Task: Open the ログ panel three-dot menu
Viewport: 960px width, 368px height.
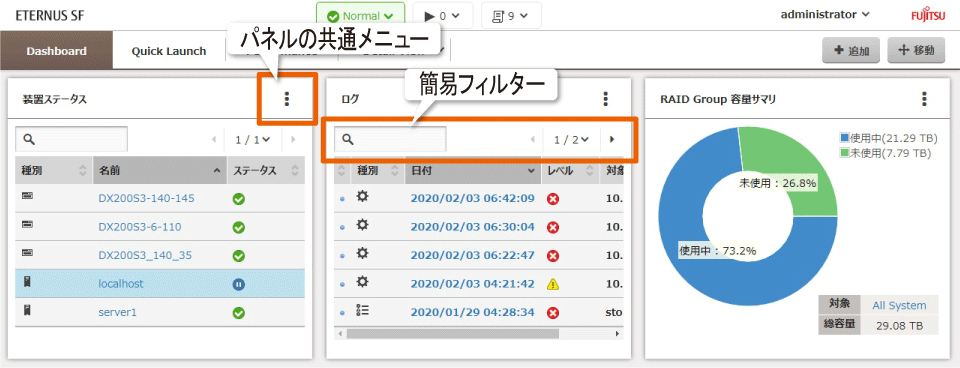Action: tap(606, 99)
